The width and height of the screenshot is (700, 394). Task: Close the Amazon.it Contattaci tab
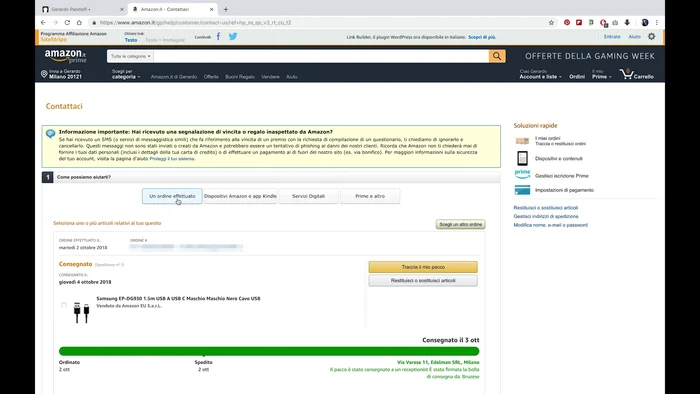(212, 9)
